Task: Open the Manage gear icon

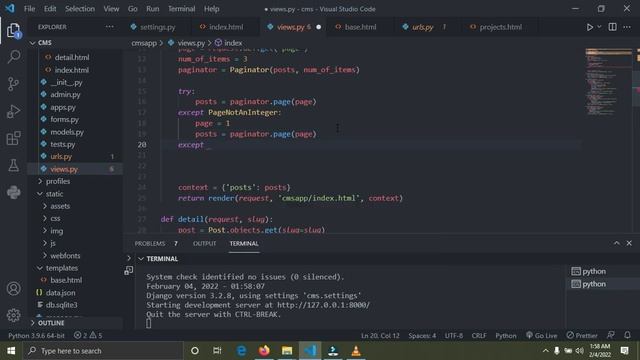Action: (13, 315)
